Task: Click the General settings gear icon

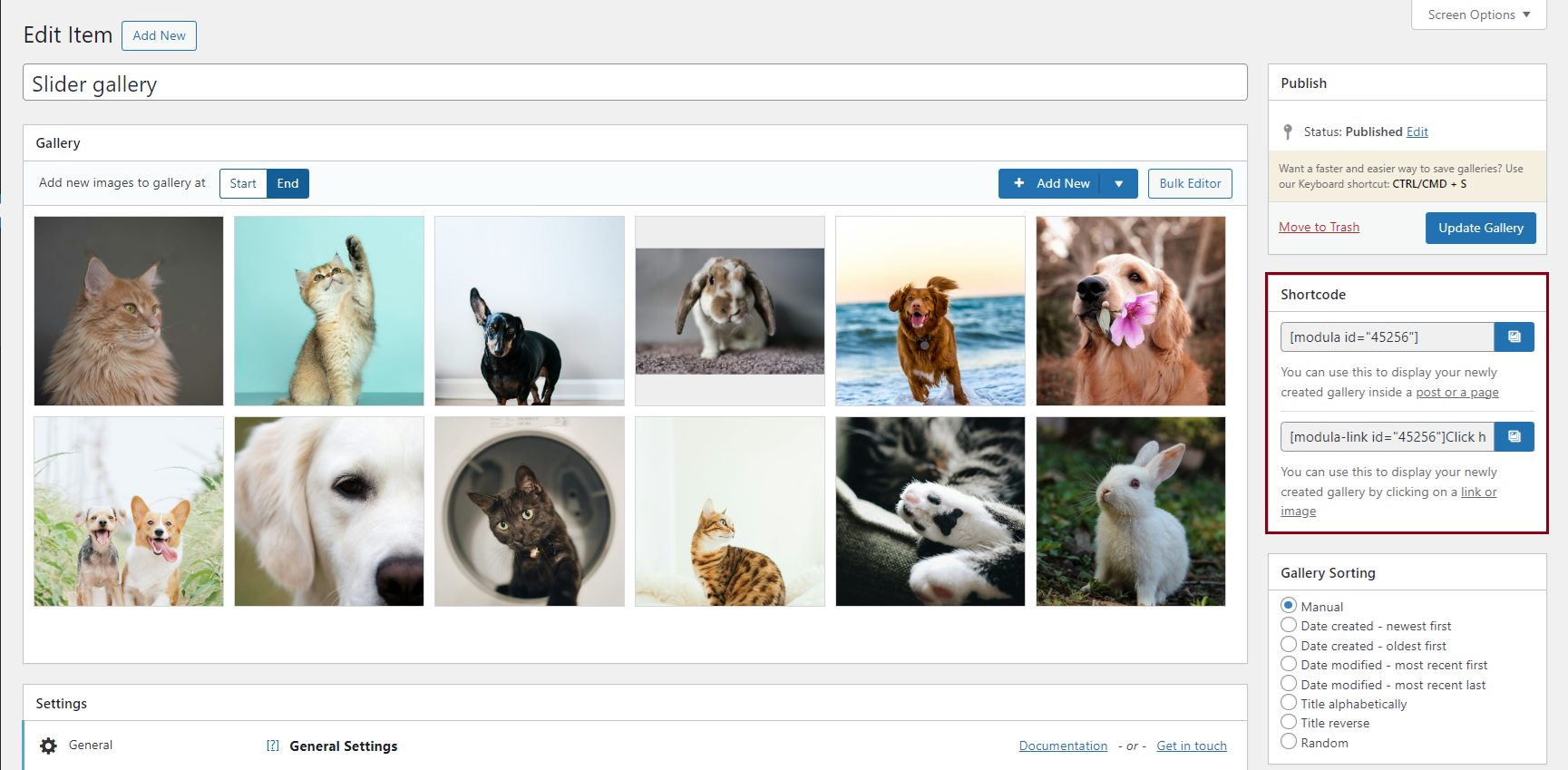Action: tap(48, 746)
